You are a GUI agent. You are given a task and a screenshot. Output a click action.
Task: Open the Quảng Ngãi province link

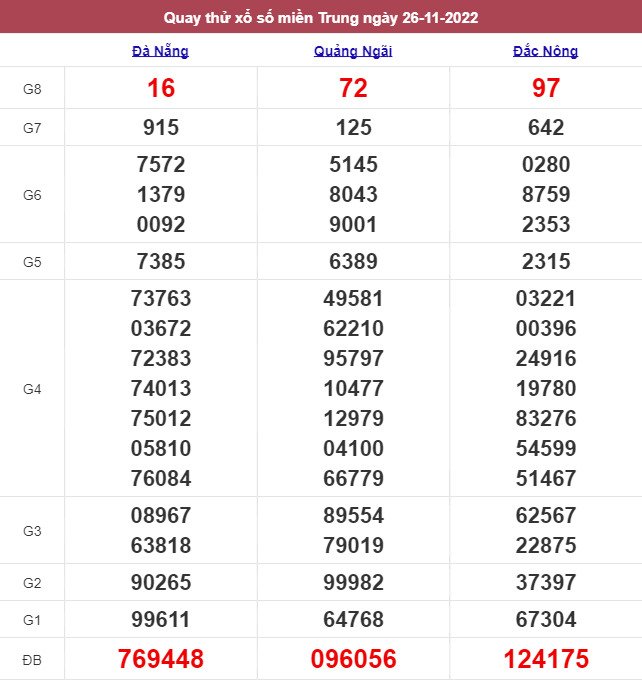click(353, 51)
